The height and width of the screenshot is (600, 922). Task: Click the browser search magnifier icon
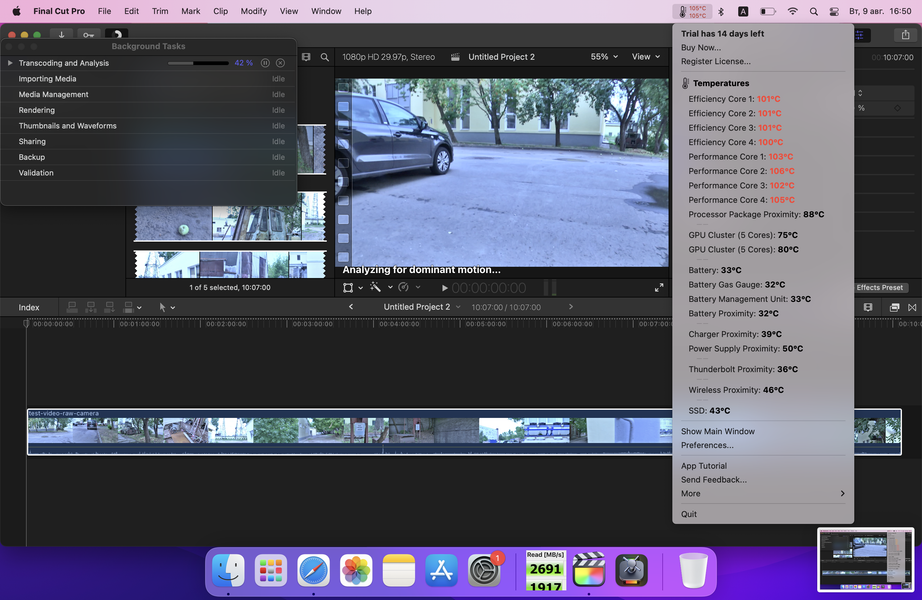325,58
